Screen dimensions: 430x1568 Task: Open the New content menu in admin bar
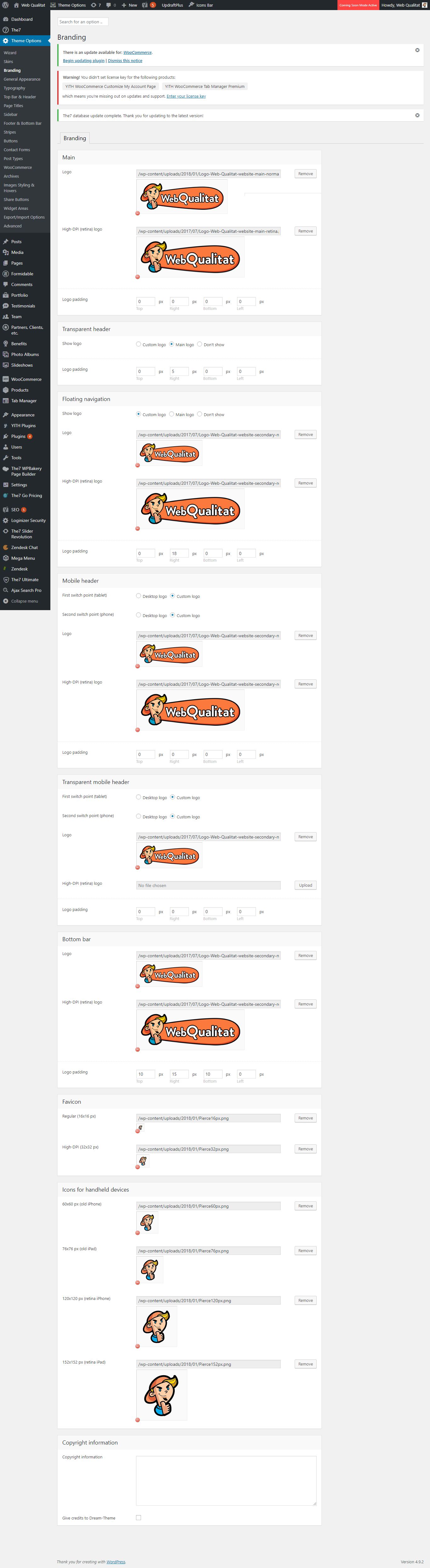click(x=129, y=5)
